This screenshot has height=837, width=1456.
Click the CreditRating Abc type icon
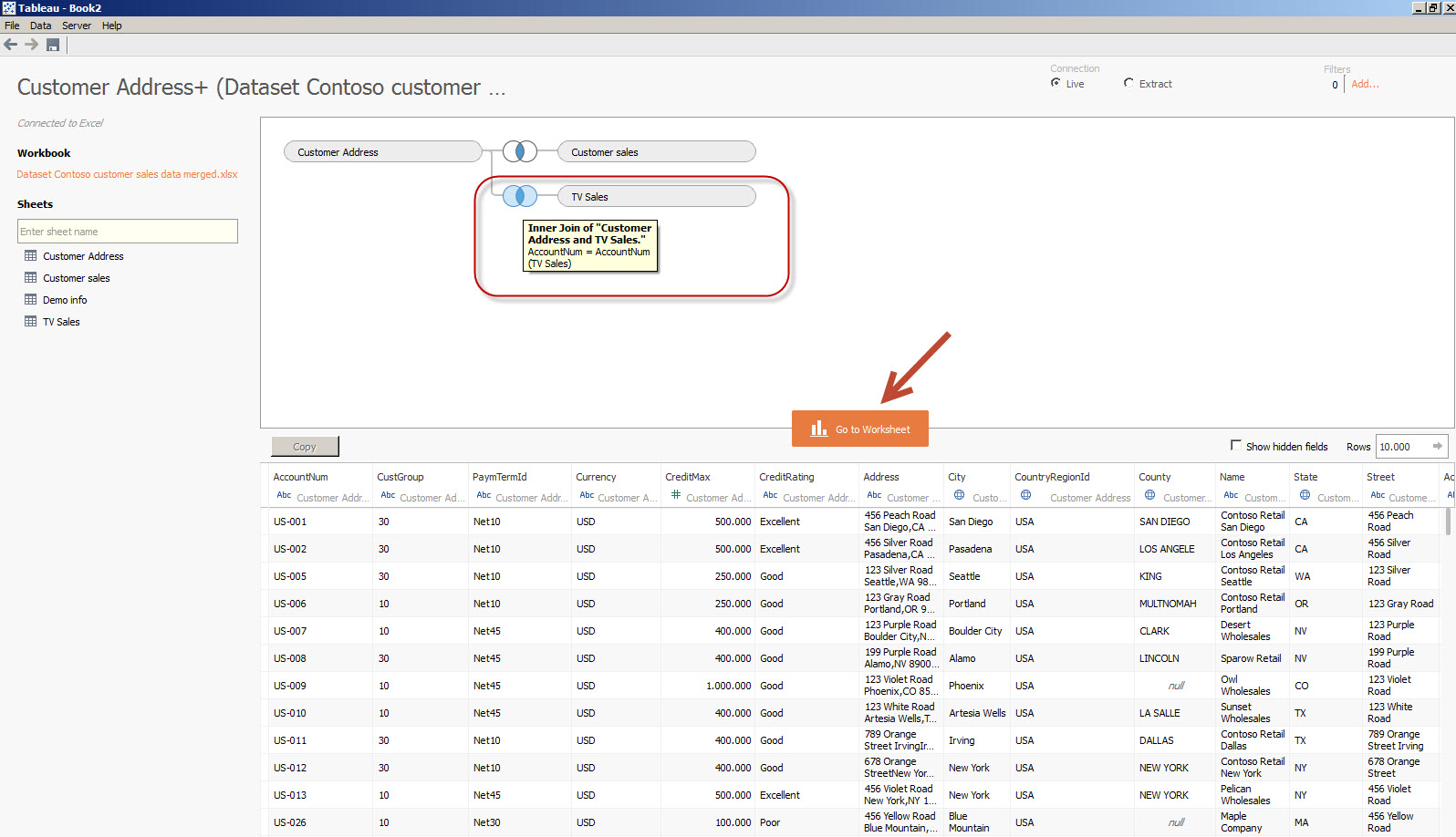770,495
